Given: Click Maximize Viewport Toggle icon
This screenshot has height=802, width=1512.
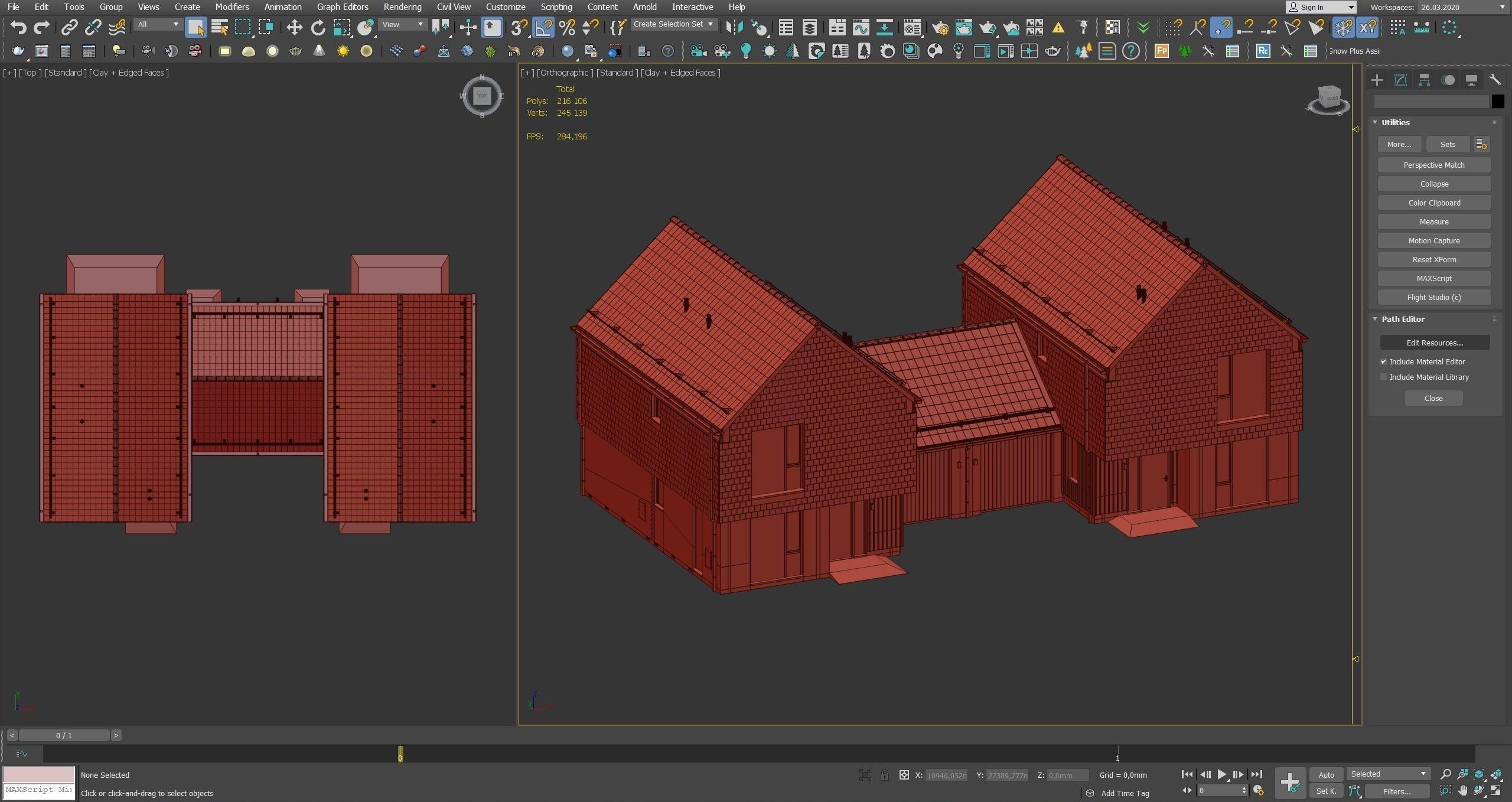Looking at the screenshot, I should pos(1496,790).
